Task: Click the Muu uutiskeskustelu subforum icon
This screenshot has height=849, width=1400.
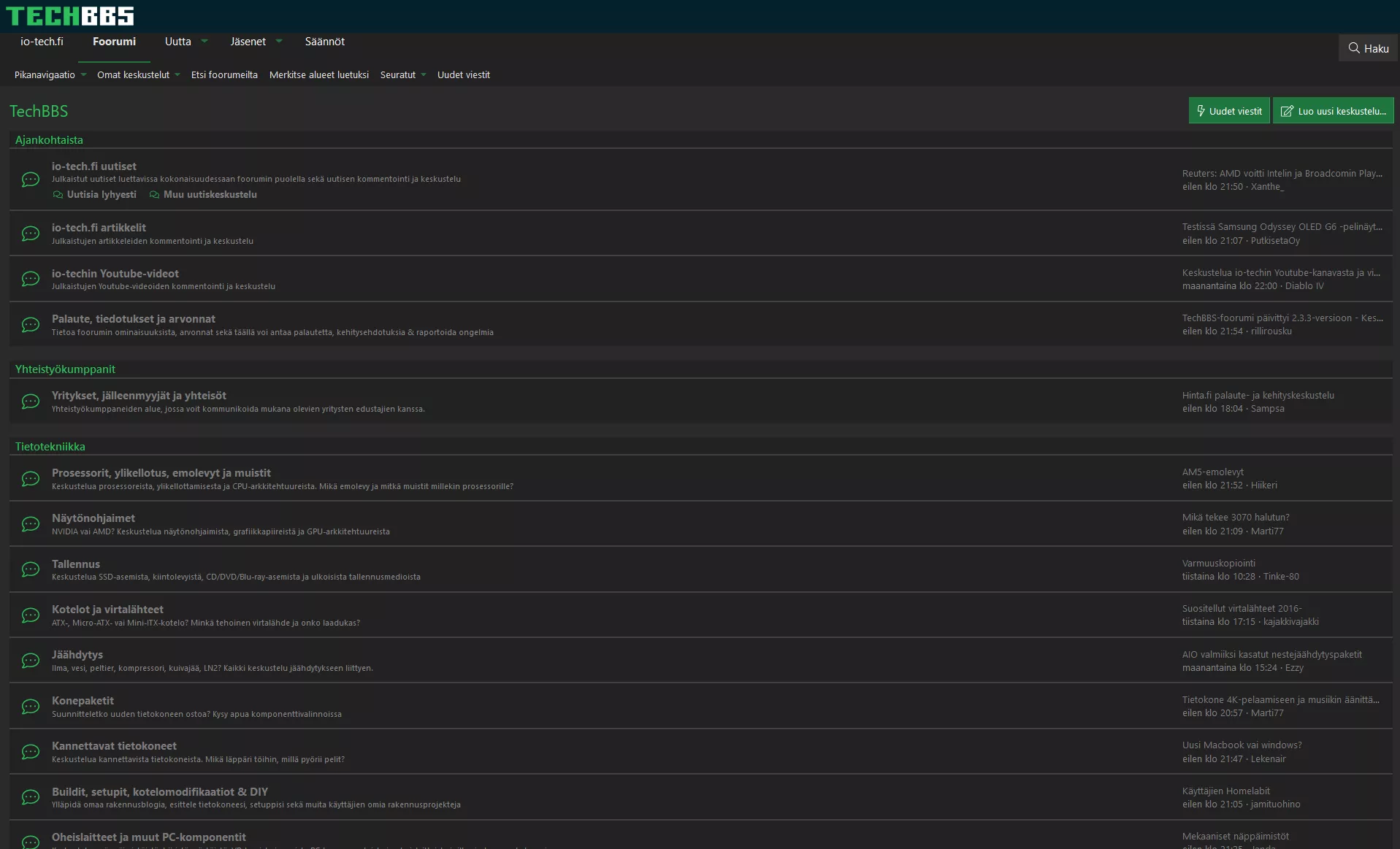Action: tap(154, 195)
